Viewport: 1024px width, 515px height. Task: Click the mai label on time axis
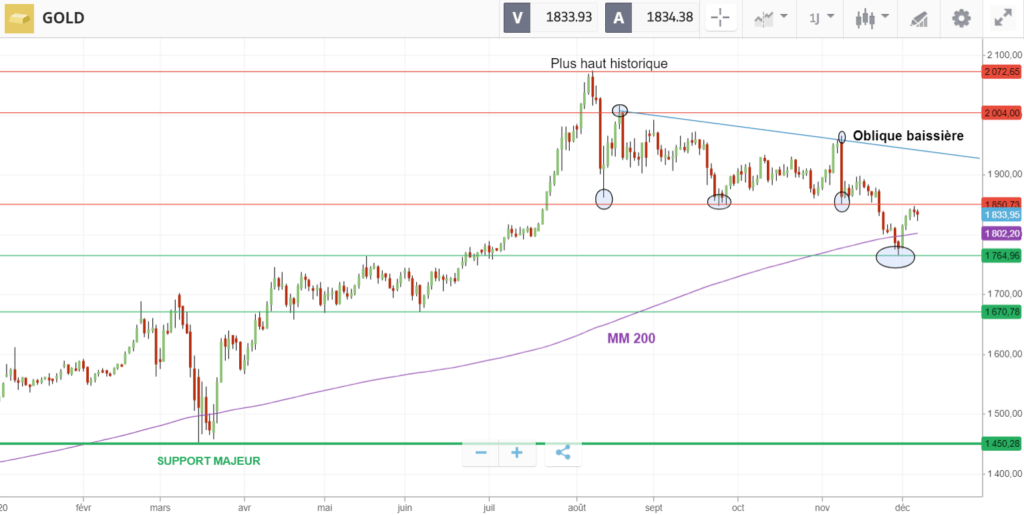coord(325,506)
